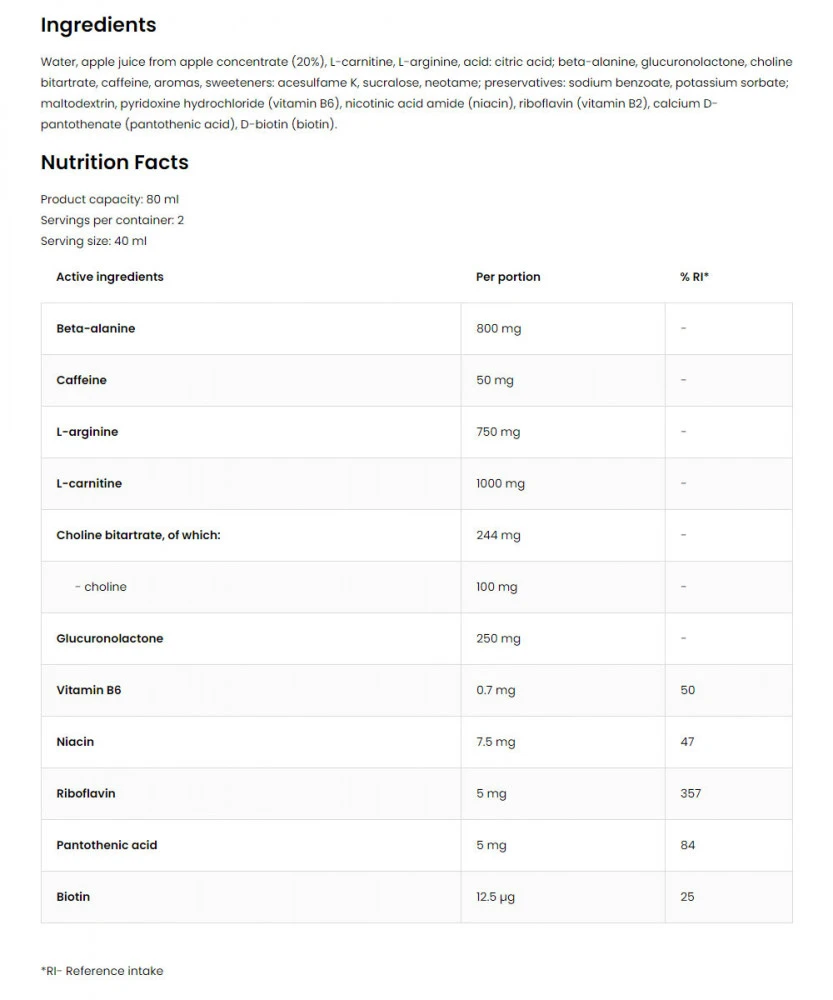The width and height of the screenshot is (833, 1000).
Task: Click the L-carnitine 1000 mg value
Action: click(500, 484)
